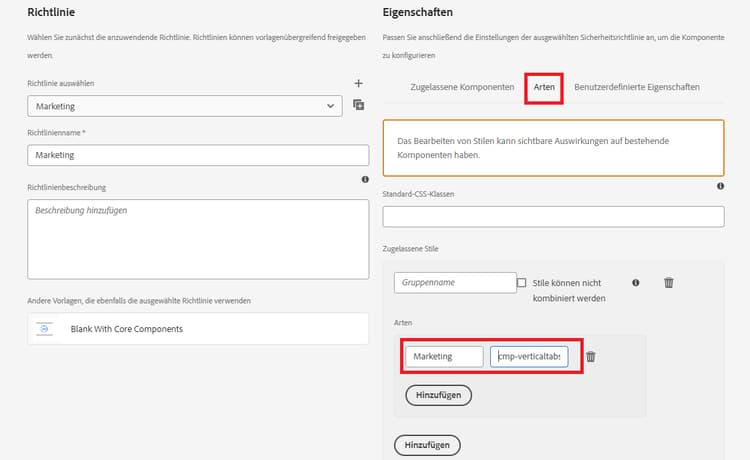Open the Richtlinie auswählen dropdown
This screenshot has height=460, width=750.
point(186,105)
